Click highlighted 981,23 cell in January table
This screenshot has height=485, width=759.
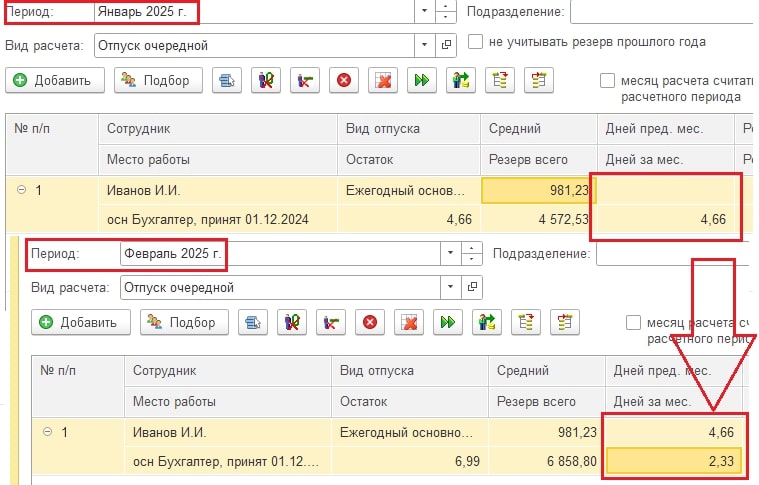[539, 190]
